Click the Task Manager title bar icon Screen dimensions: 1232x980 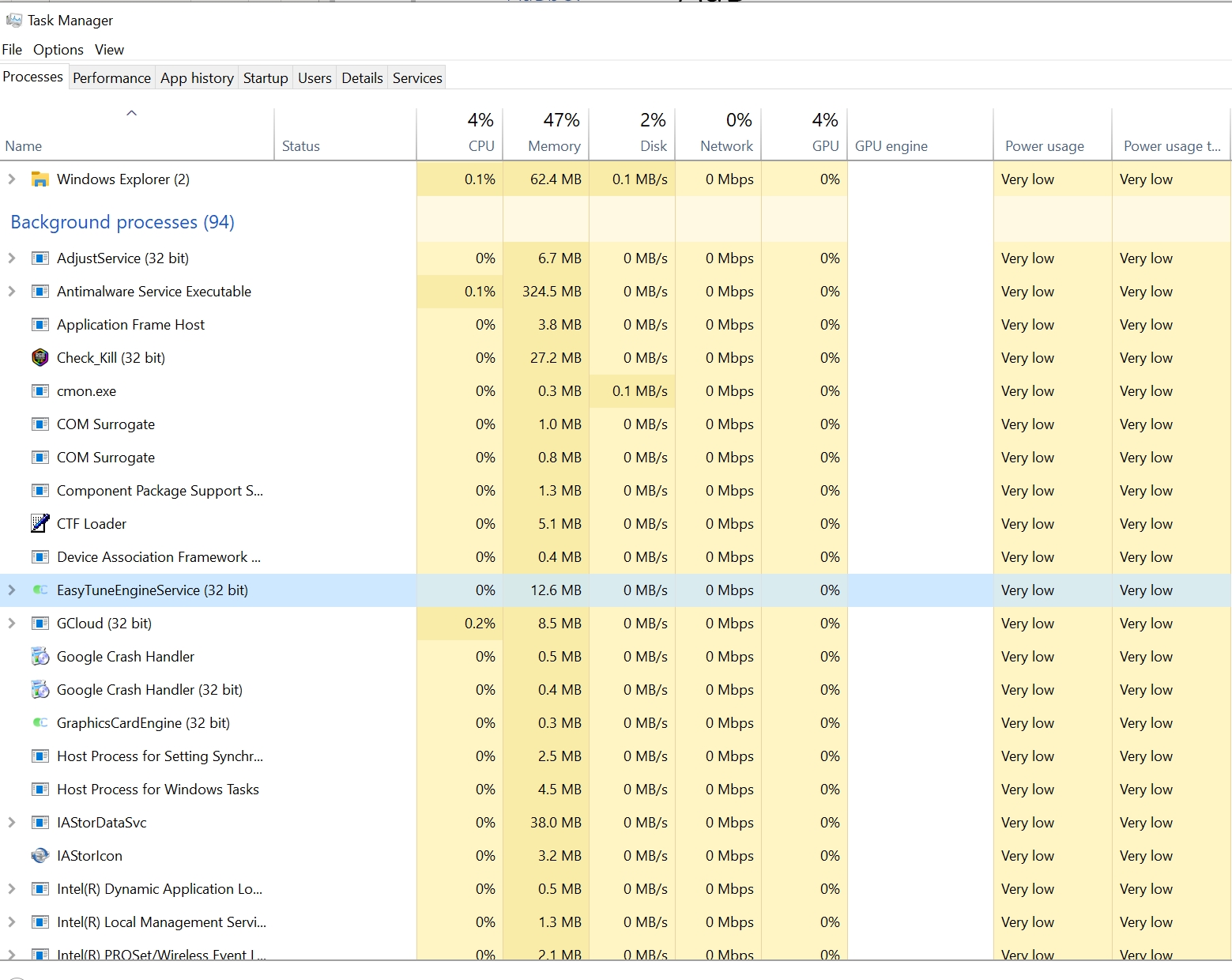coord(13,20)
